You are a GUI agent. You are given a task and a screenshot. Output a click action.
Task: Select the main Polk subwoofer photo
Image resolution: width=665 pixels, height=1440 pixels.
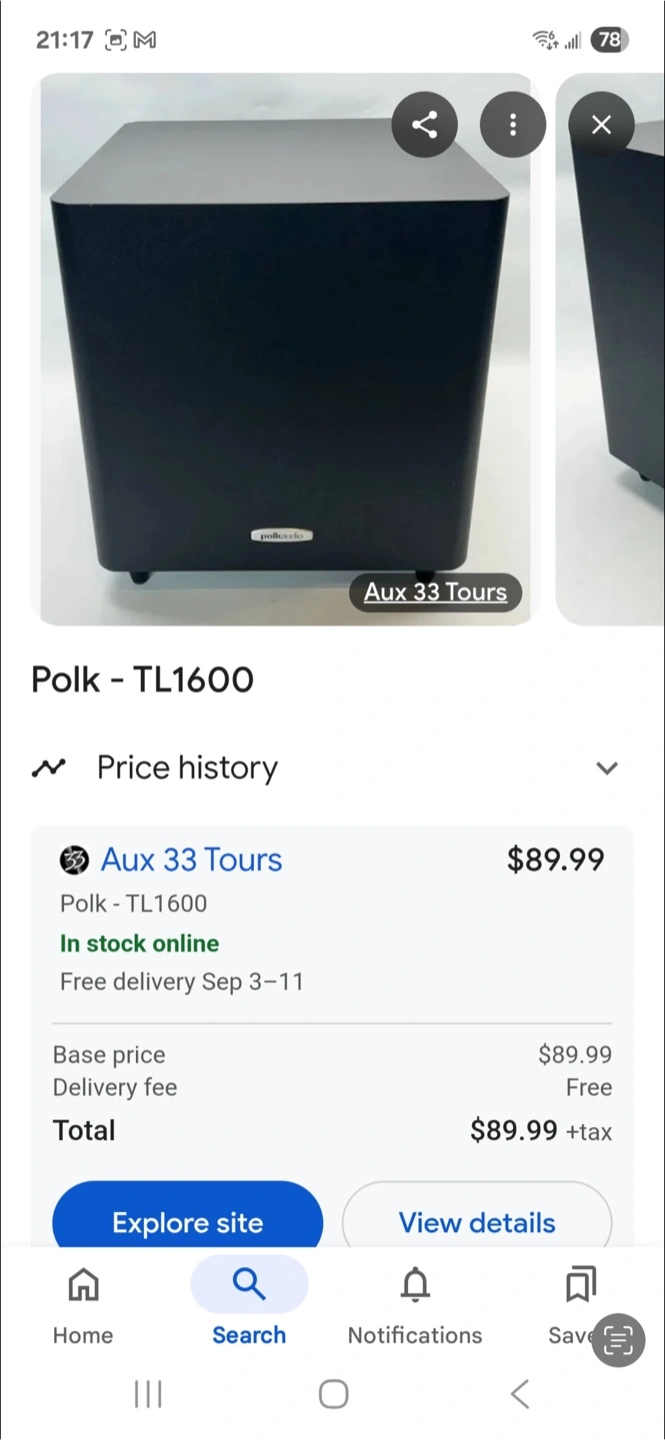tap(286, 349)
